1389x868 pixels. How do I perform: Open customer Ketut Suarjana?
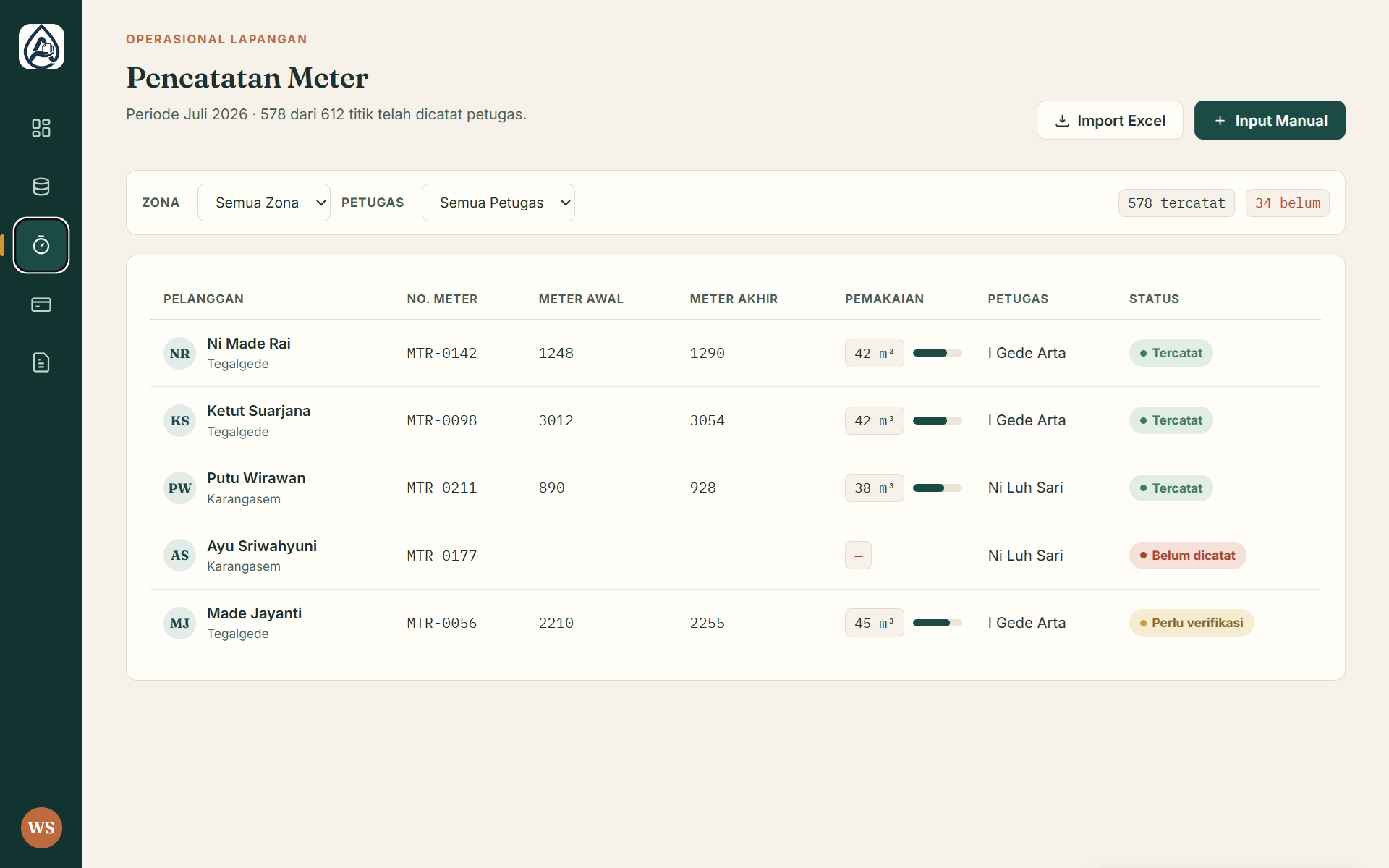click(x=258, y=411)
